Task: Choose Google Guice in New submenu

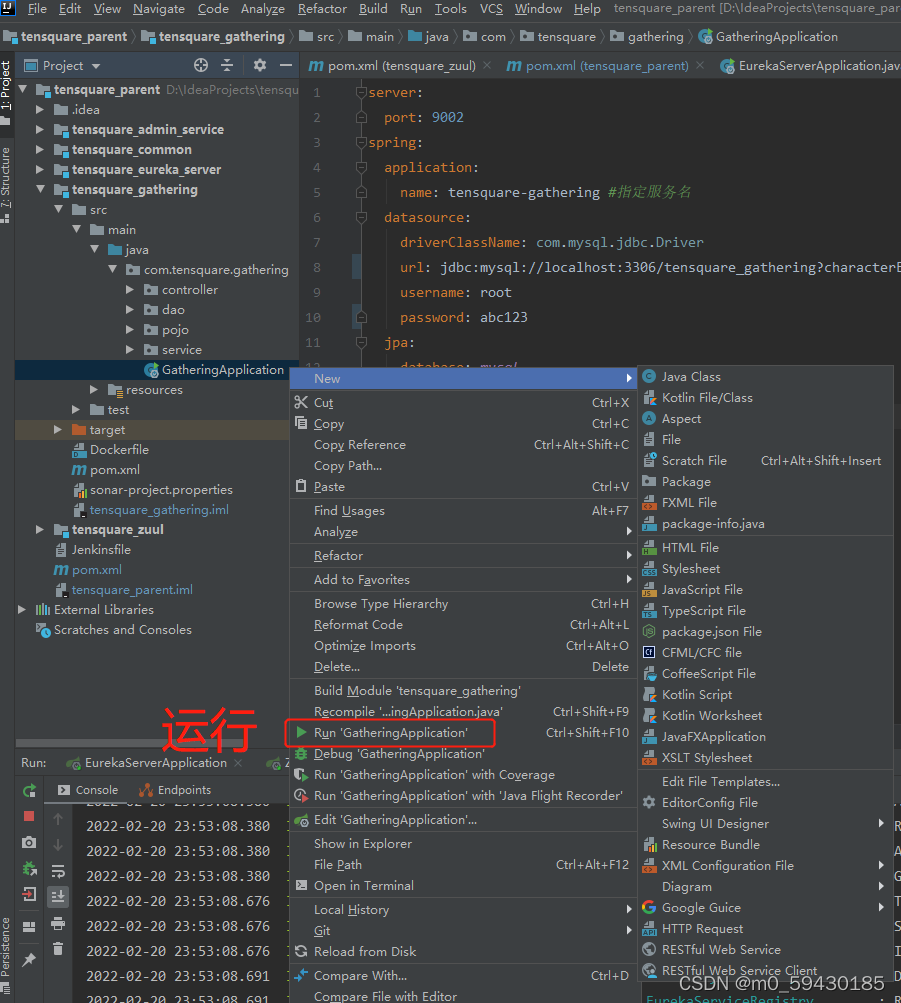Action: tap(765, 908)
